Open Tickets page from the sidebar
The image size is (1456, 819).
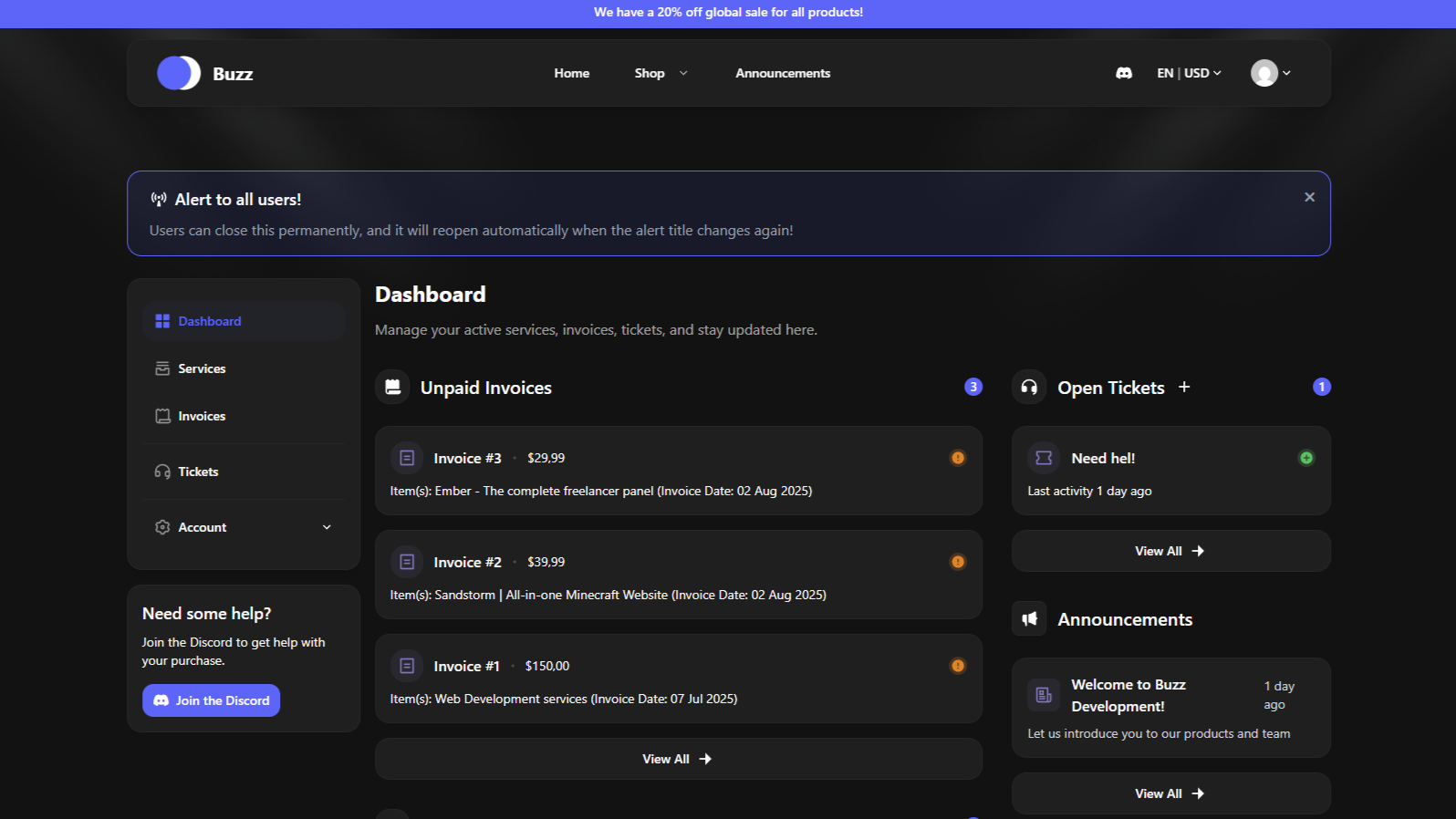click(198, 472)
